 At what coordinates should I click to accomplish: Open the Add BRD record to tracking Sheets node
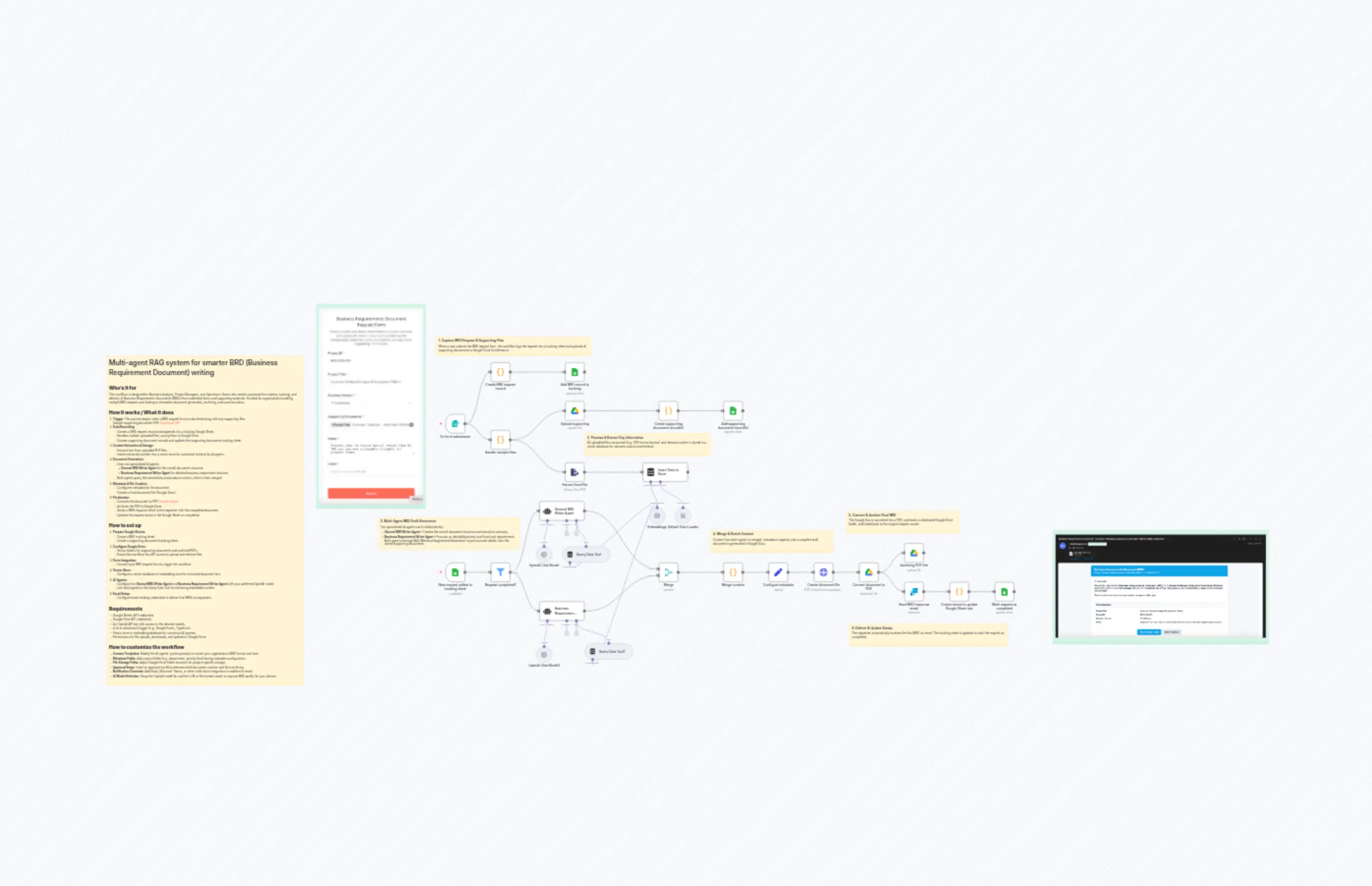click(x=576, y=372)
